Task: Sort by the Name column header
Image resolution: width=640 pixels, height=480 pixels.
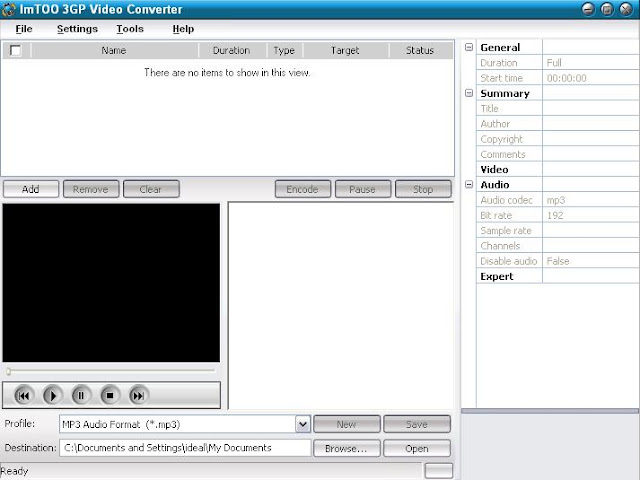Action: (x=114, y=50)
